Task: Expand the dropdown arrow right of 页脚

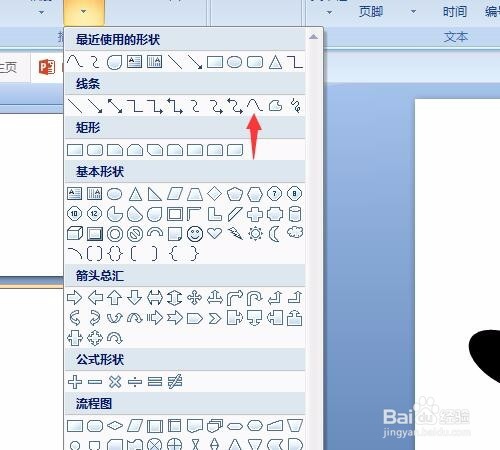Action: [413, 12]
